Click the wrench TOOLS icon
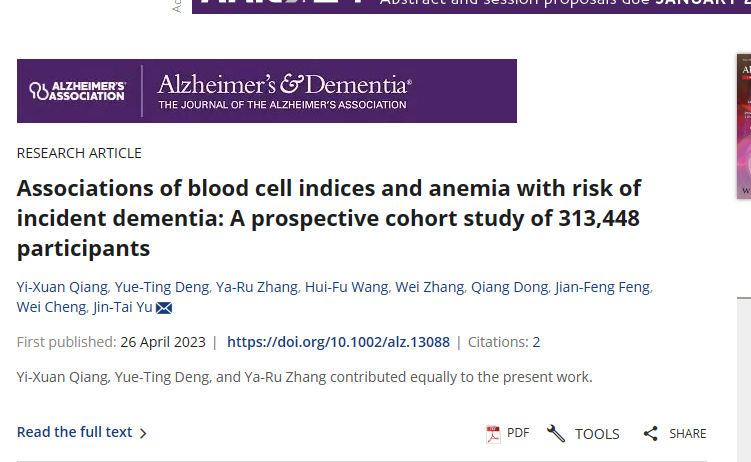This screenshot has height=462, width=751. [556, 433]
